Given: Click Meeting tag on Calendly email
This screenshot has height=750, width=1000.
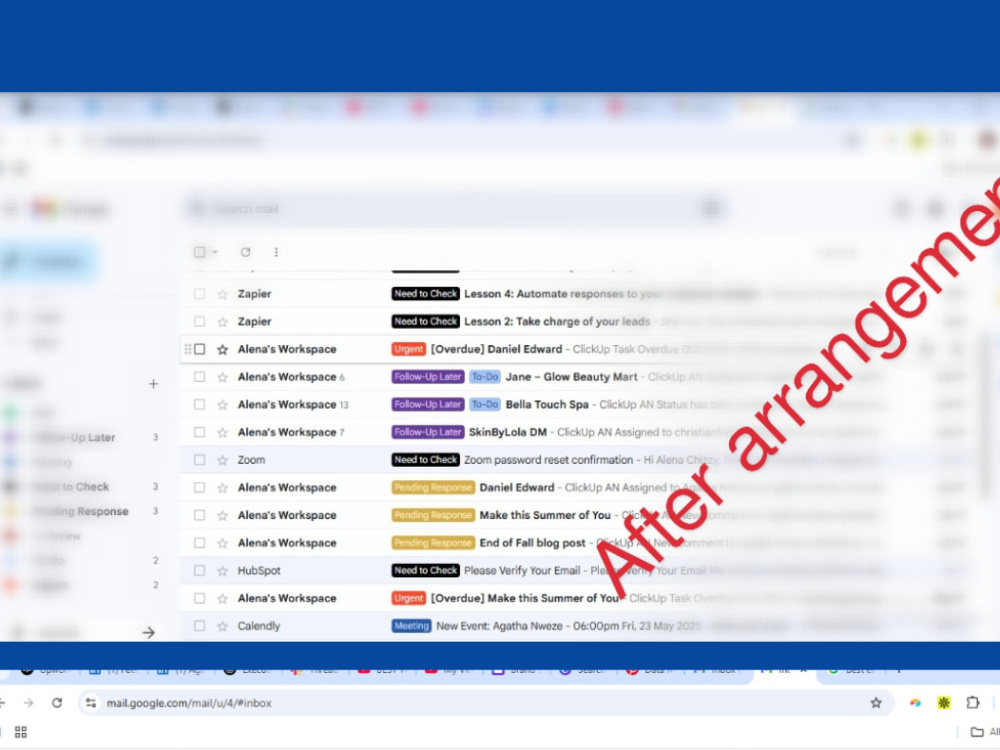Looking at the screenshot, I should 411,626.
